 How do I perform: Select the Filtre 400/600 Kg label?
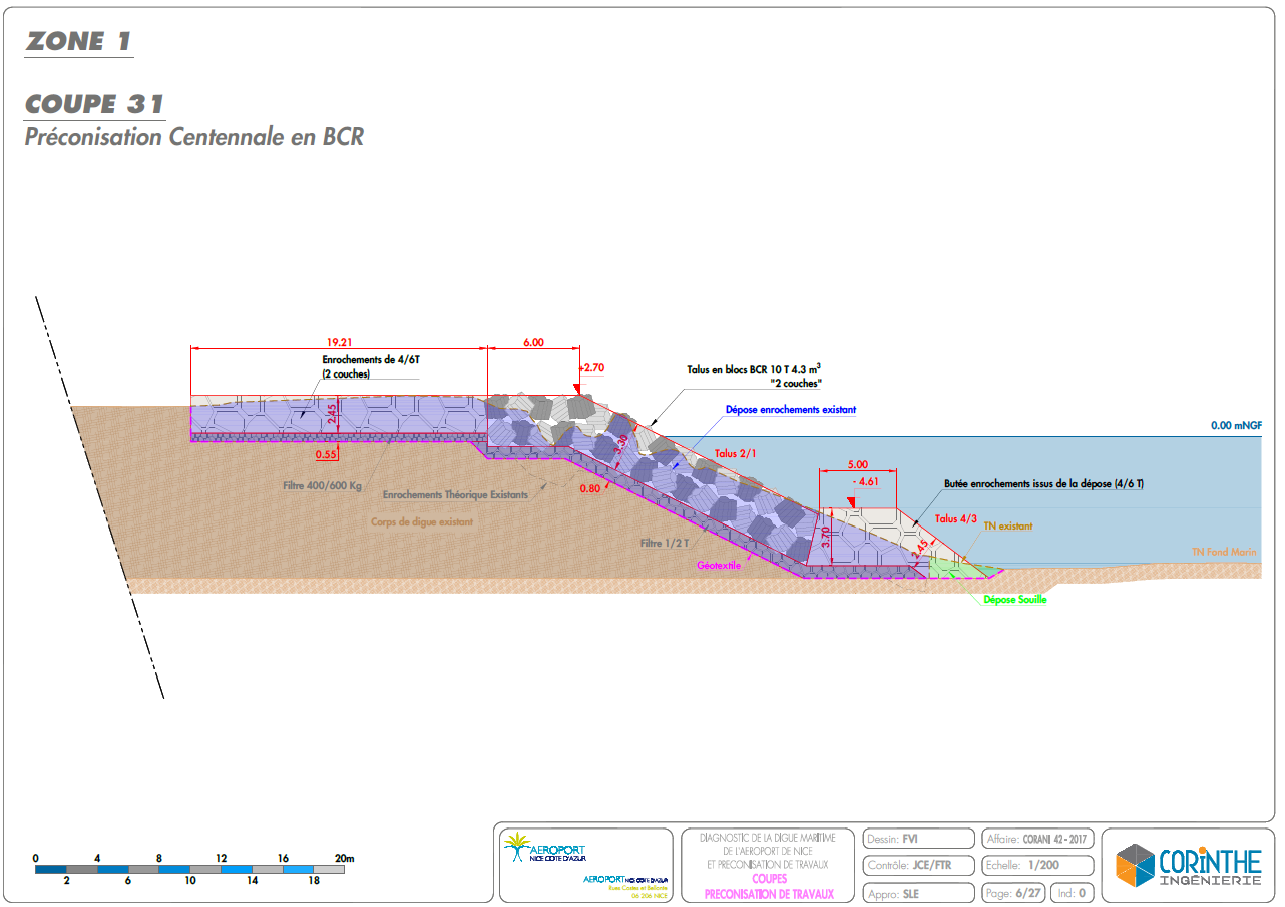tap(322, 487)
